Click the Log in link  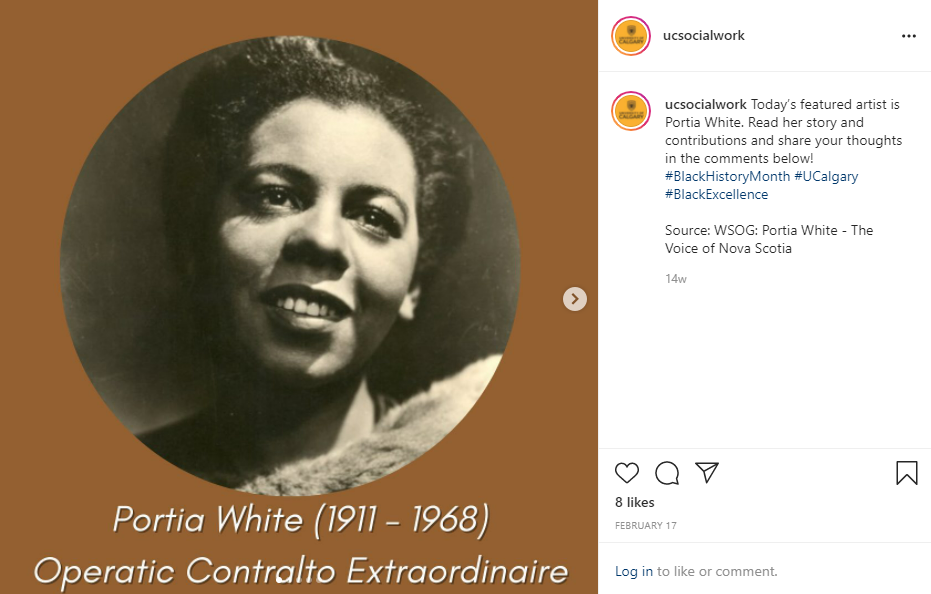[x=634, y=571]
